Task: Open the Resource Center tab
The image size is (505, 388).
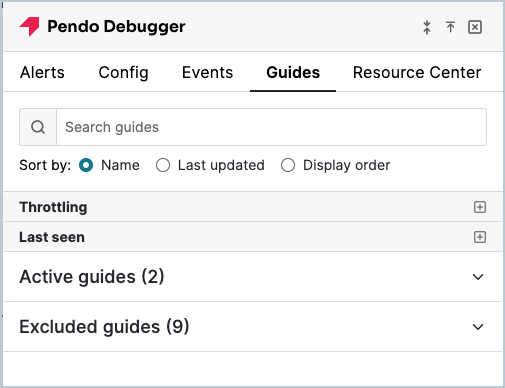Action: pos(417,72)
